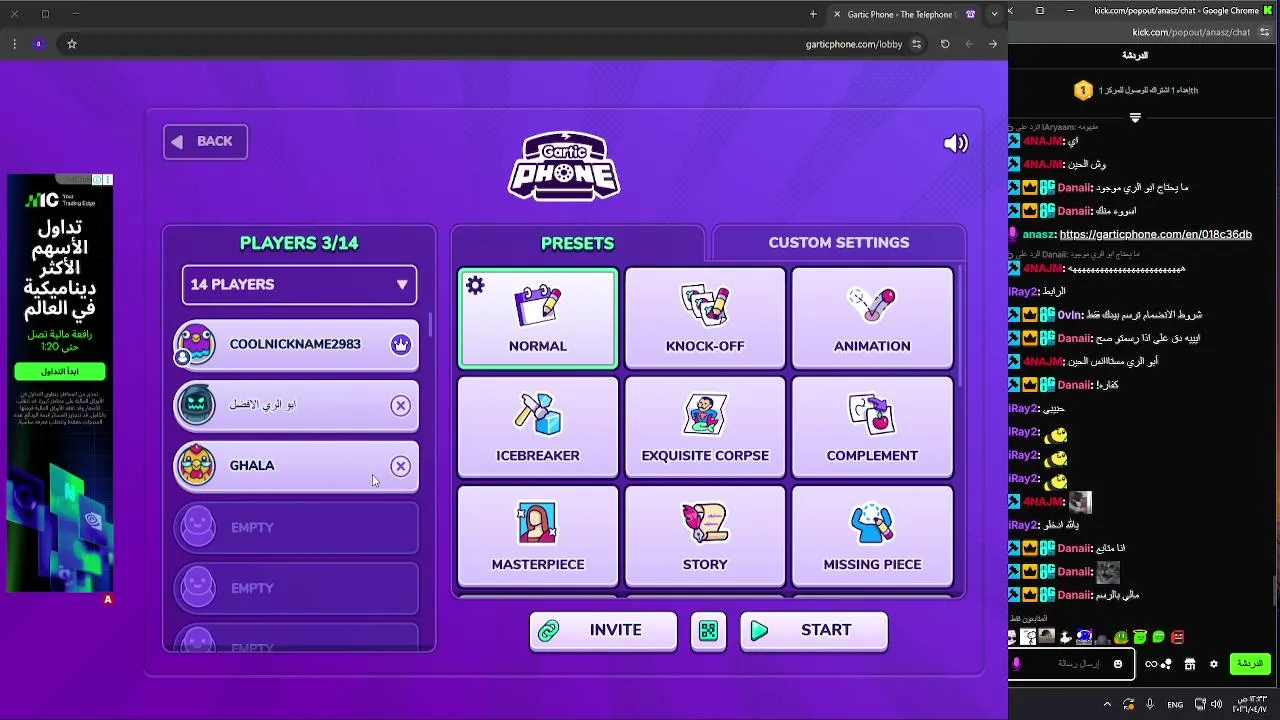Select the Knock-Off preset
The image size is (1280, 720).
point(705,318)
